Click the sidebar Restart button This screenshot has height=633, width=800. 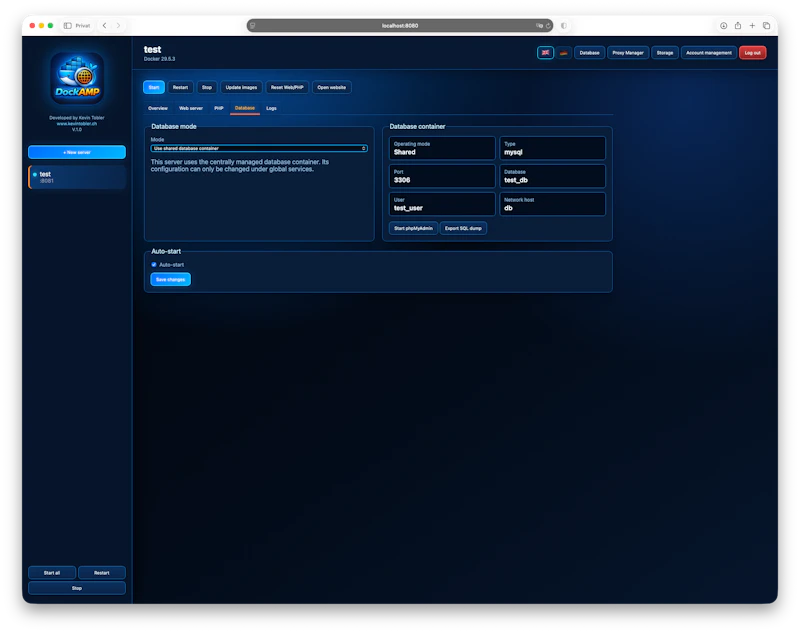click(102, 573)
